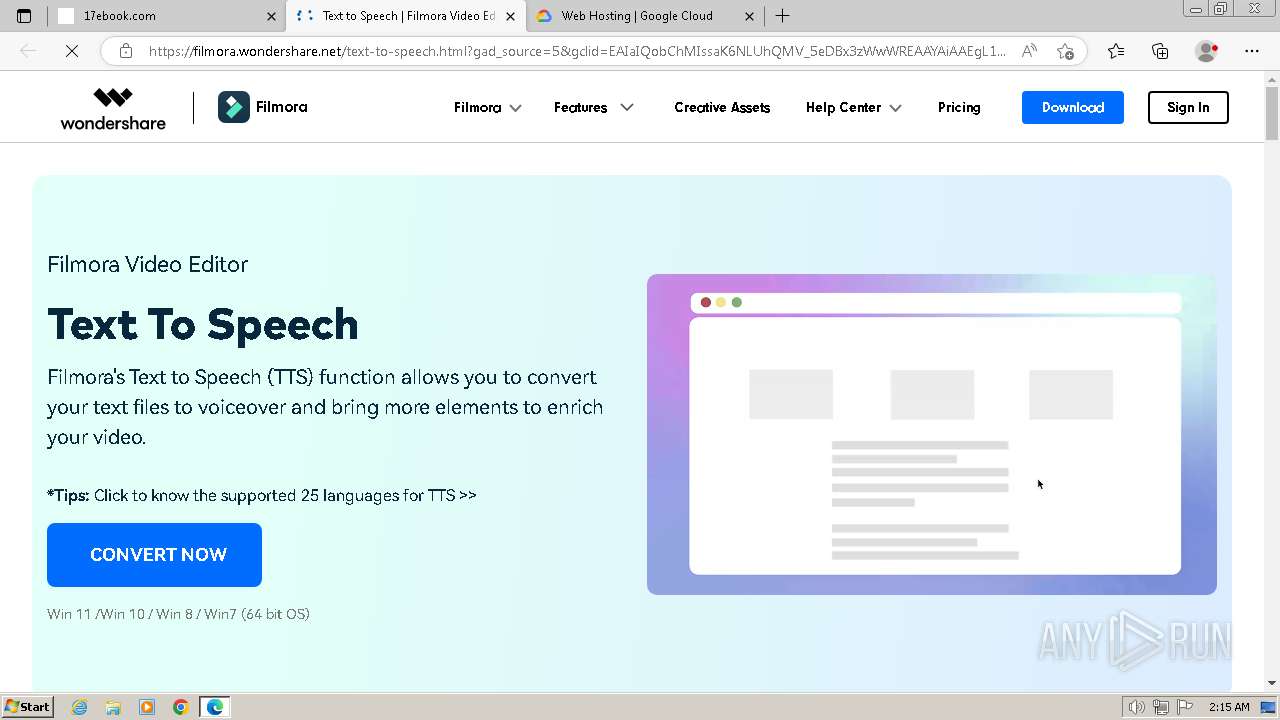Expand the Help Center dropdown

[854, 107]
